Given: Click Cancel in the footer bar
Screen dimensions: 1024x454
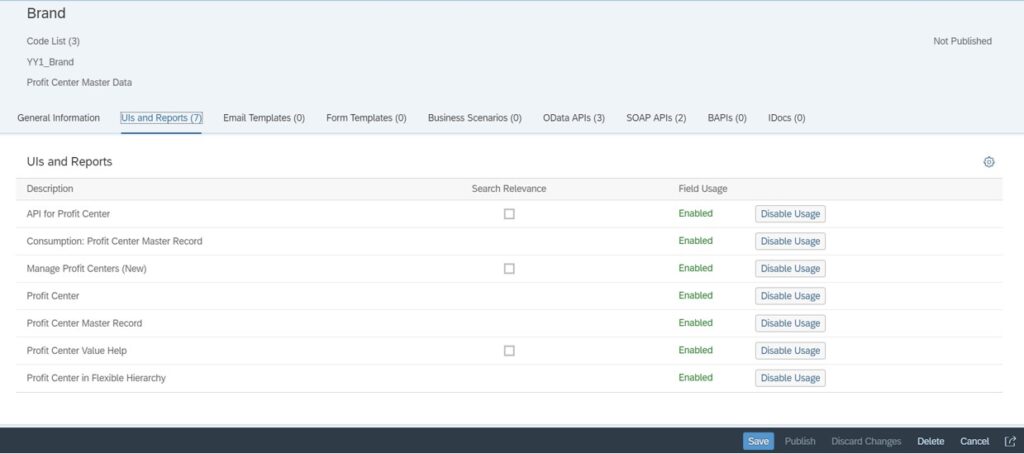Looking at the screenshot, I should pyautogui.click(x=974, y=441).
